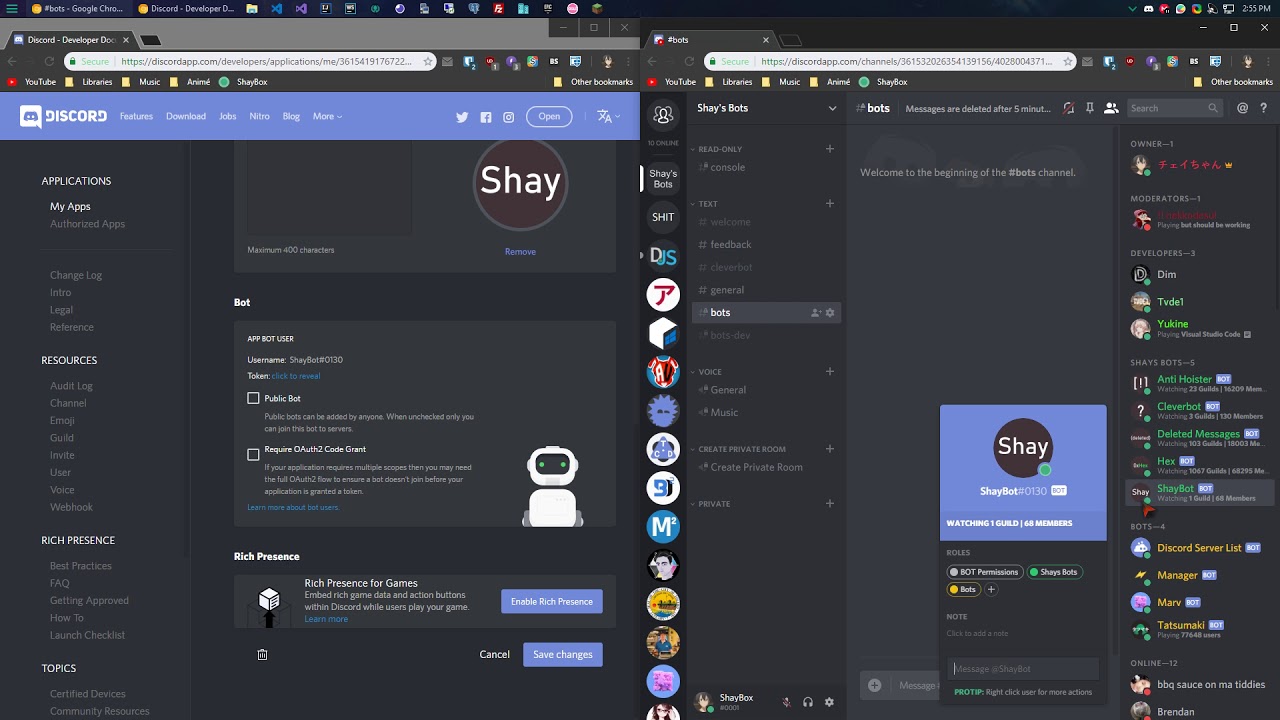The image size is (1280, 720).
Task: Click Enable Rich Presence button
Action: [x=552, y=601]
